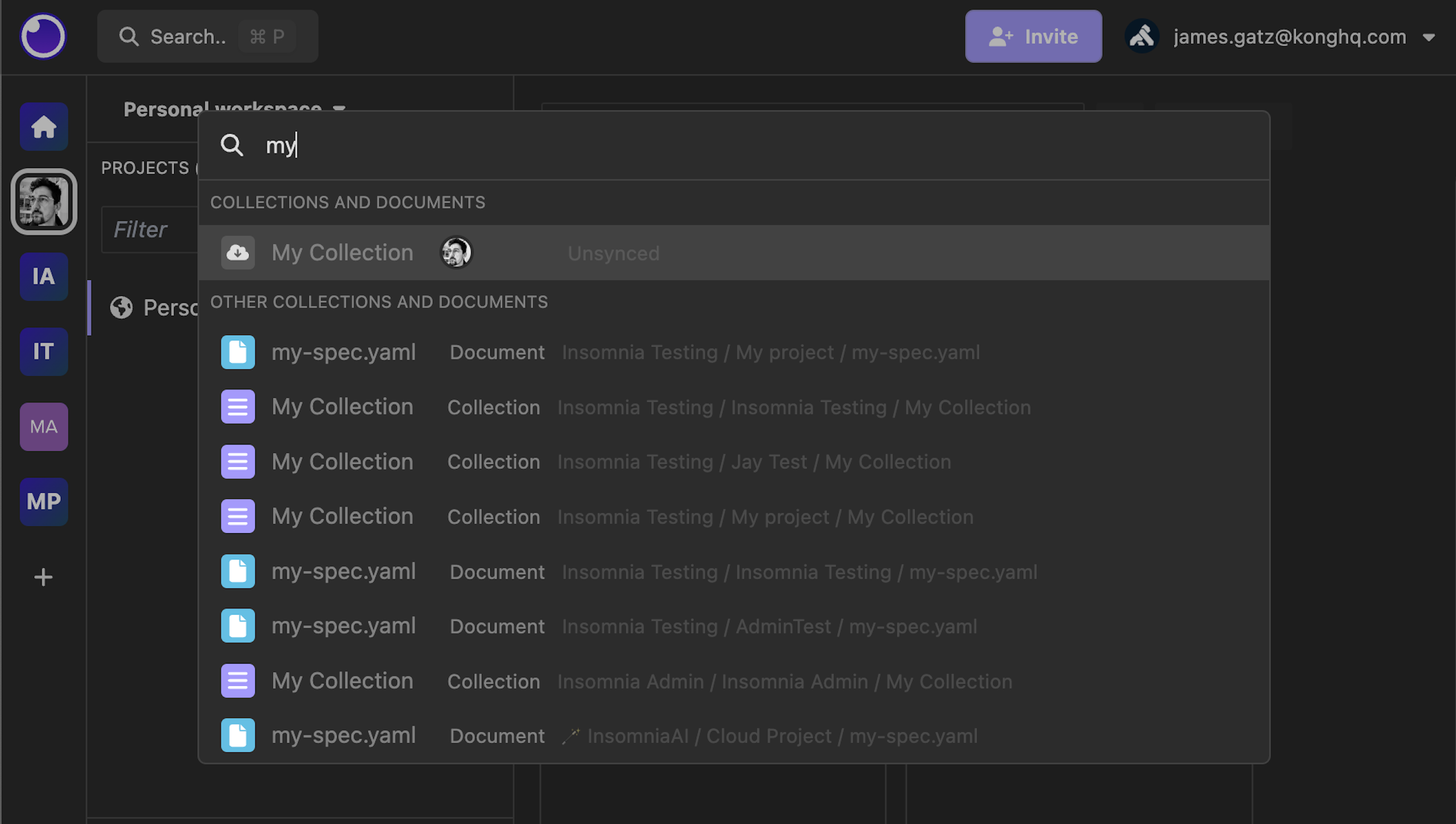The height and width of the screenshot is (824, 1456).
Task: Click the unsynced cloud download icon
Action: (238, 253)
